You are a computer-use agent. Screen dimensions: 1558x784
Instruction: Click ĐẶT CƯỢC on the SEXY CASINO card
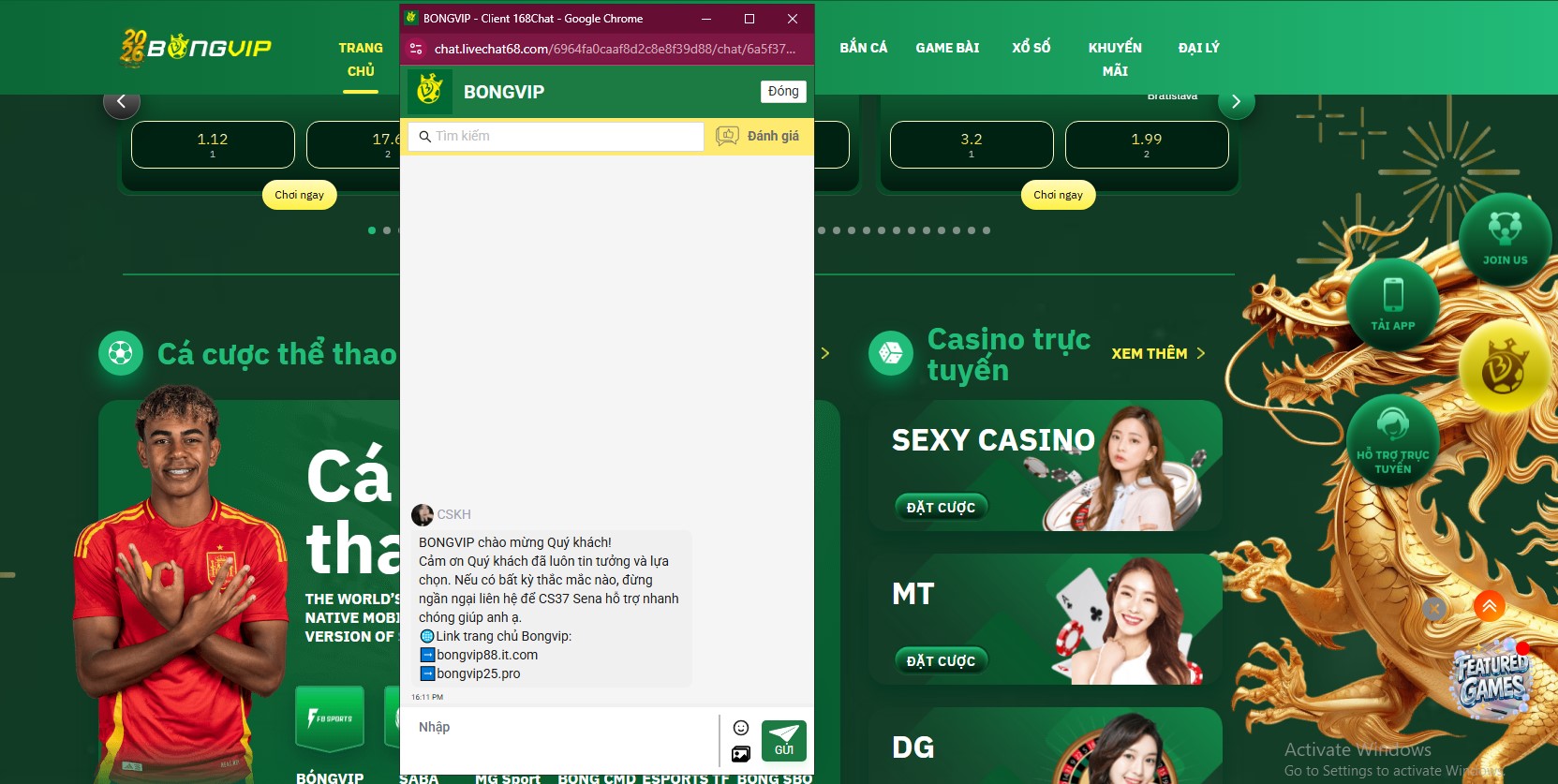[x=942, y=507]
